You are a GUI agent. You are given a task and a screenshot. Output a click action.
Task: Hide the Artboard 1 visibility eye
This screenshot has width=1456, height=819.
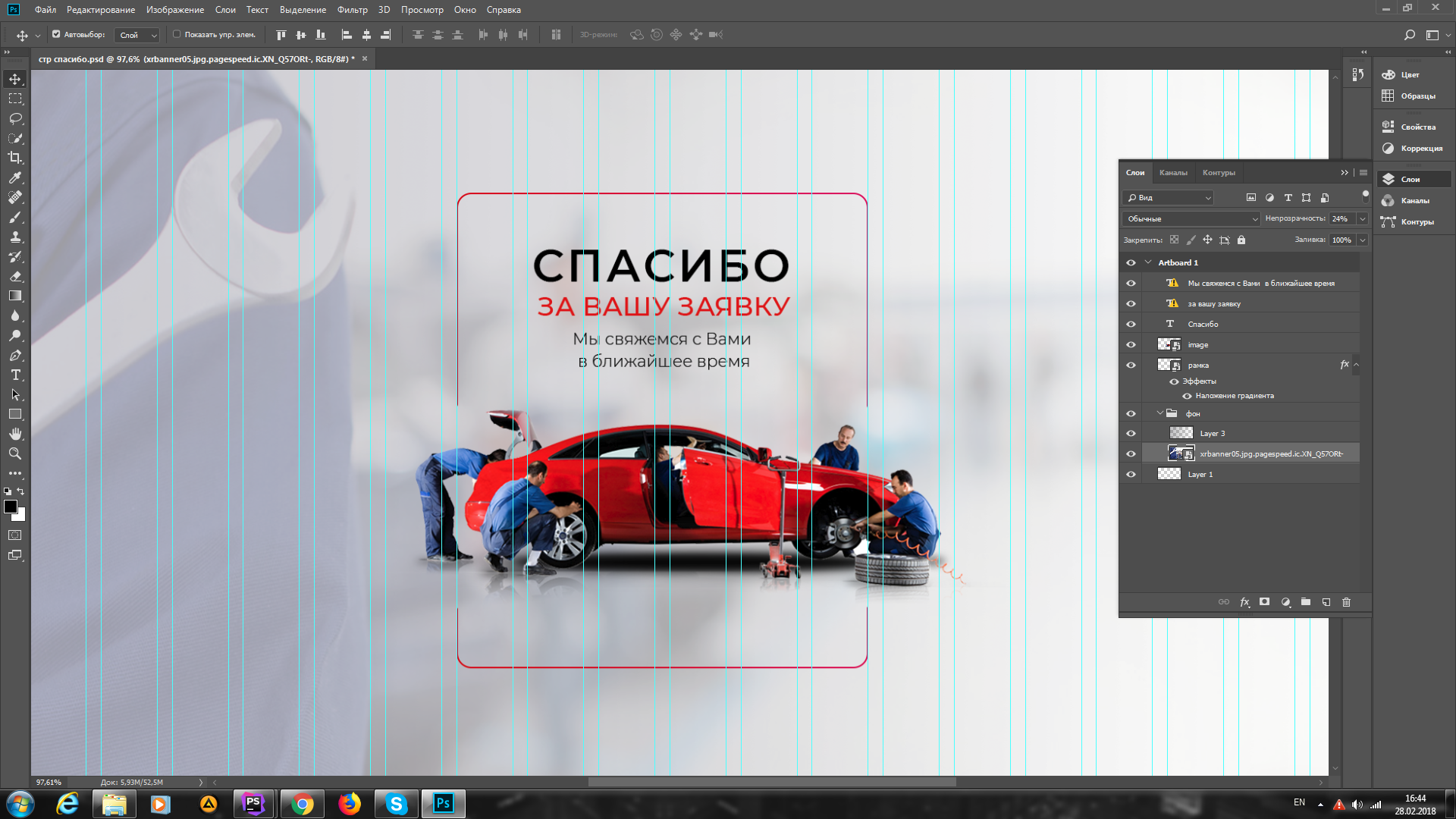pyautogui.click(x=1131, y=262)
